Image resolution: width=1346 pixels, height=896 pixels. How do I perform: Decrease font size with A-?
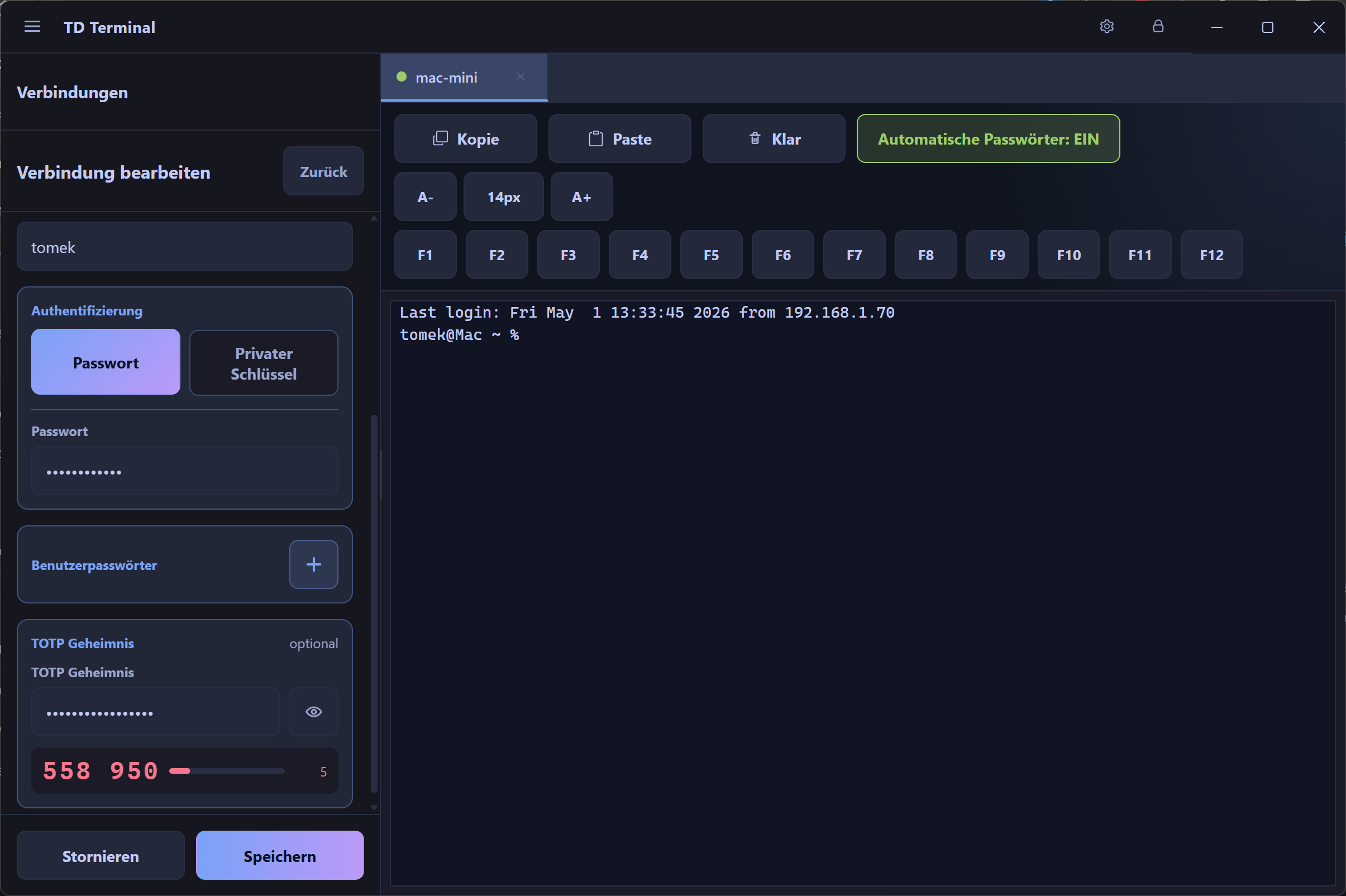pos(425,197)
